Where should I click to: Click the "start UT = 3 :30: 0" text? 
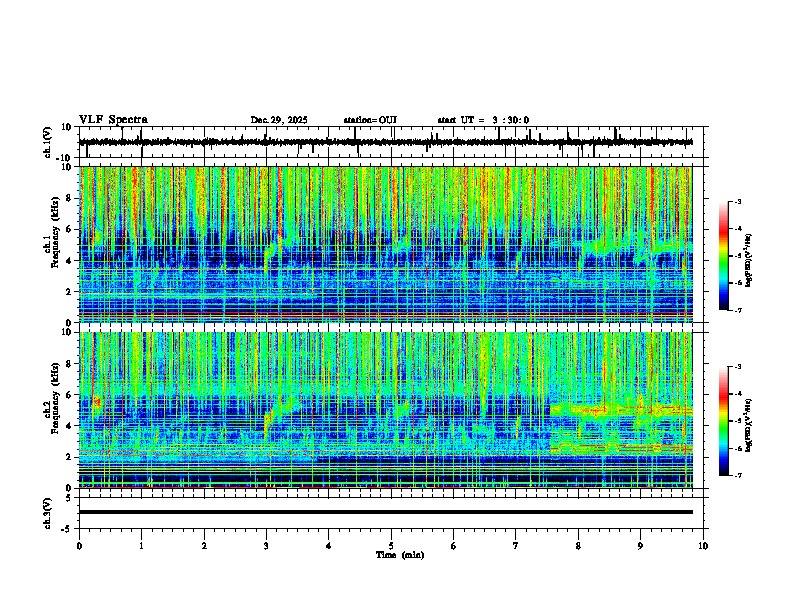click(x=483, y=120)
